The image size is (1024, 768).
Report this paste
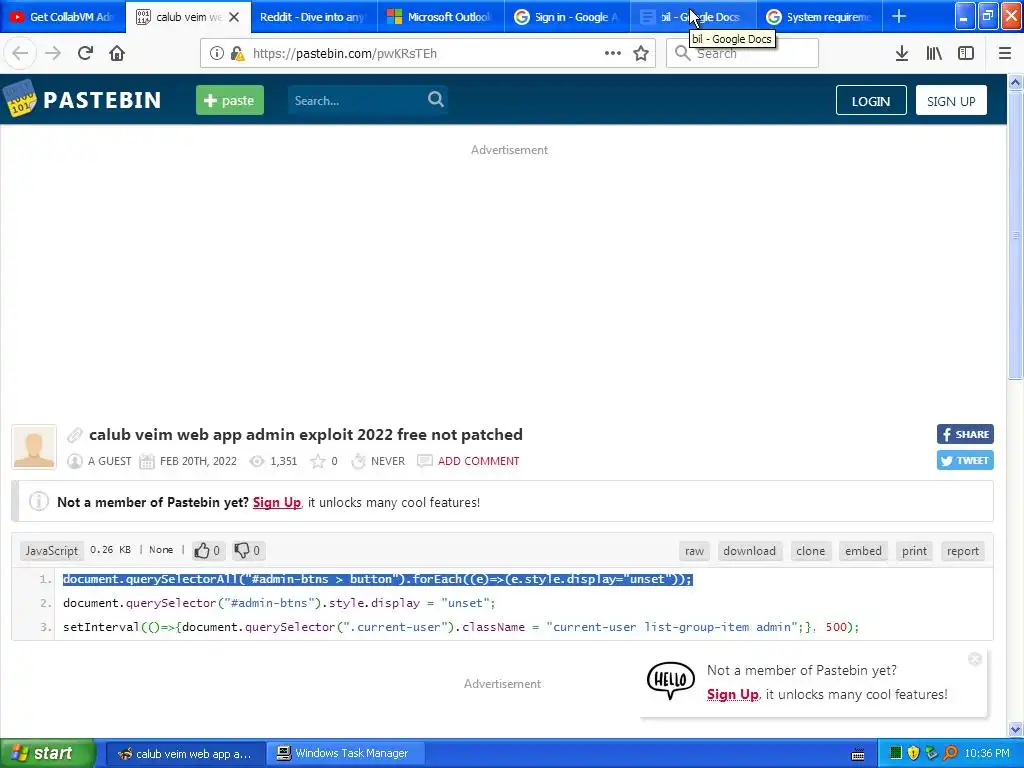coord(963,551)
